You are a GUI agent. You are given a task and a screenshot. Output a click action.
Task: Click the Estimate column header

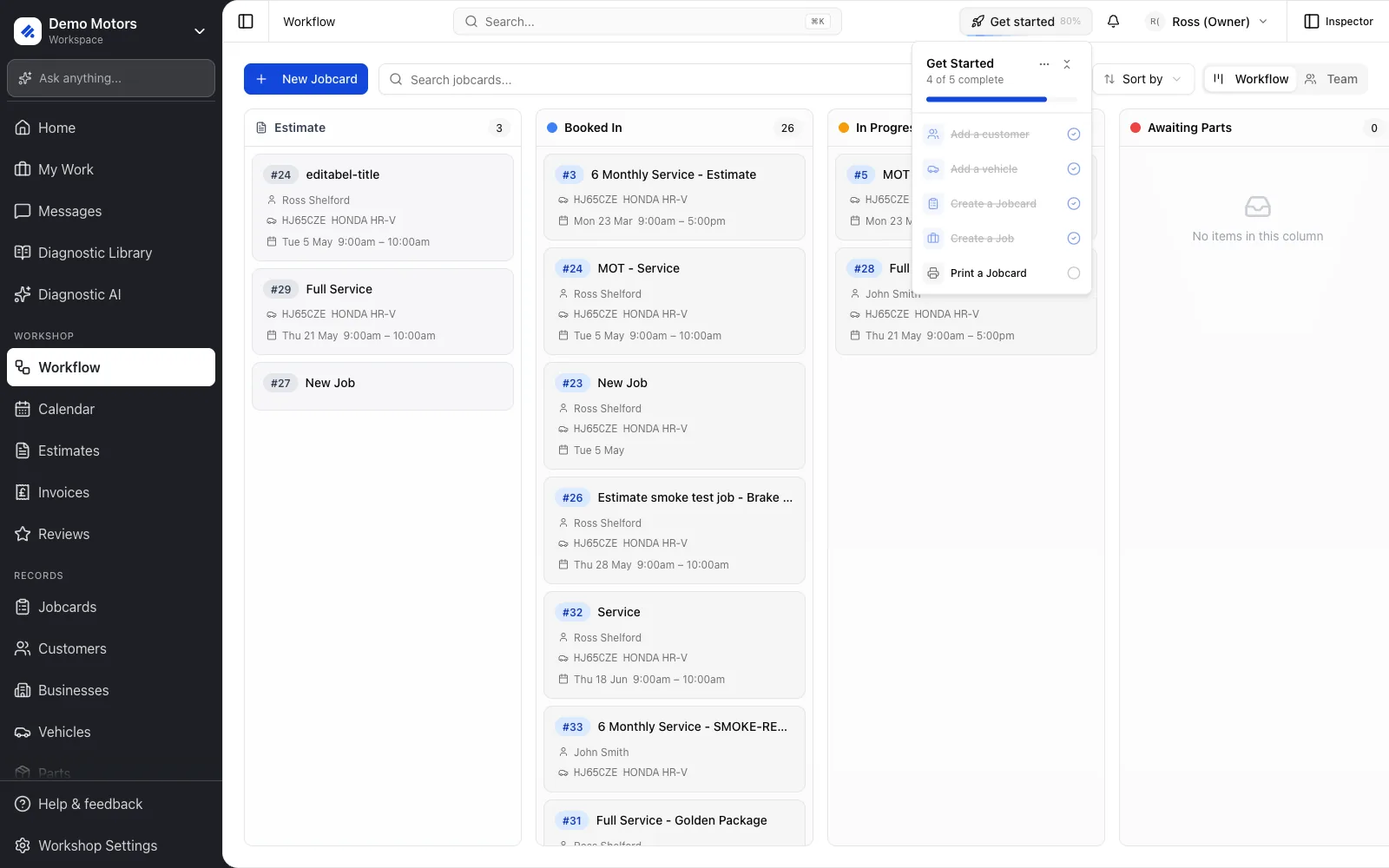[x=383, y=128]
